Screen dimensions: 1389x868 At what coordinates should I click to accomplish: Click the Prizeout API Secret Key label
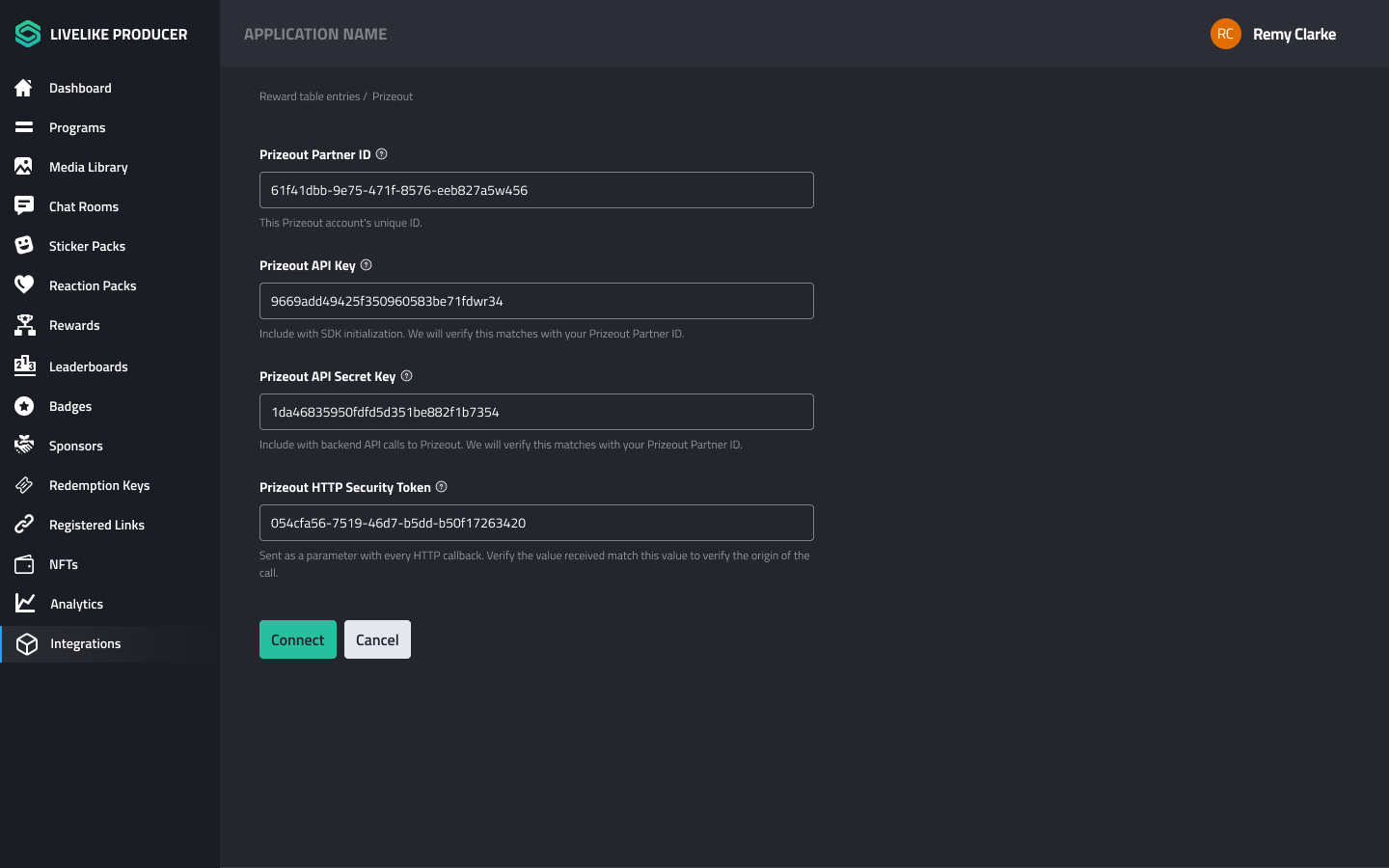(328, 376)
